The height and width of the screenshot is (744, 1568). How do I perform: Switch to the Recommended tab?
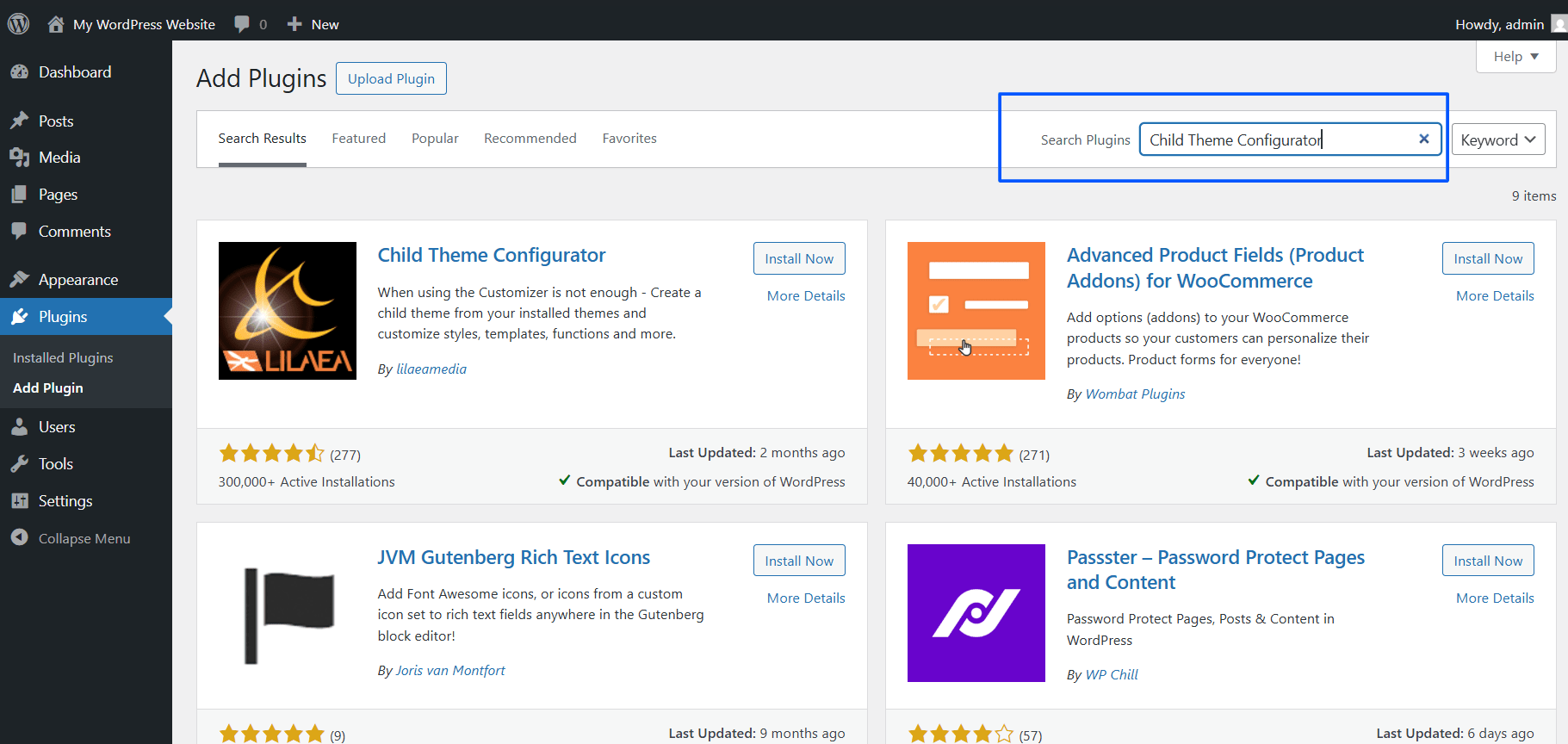530,139
